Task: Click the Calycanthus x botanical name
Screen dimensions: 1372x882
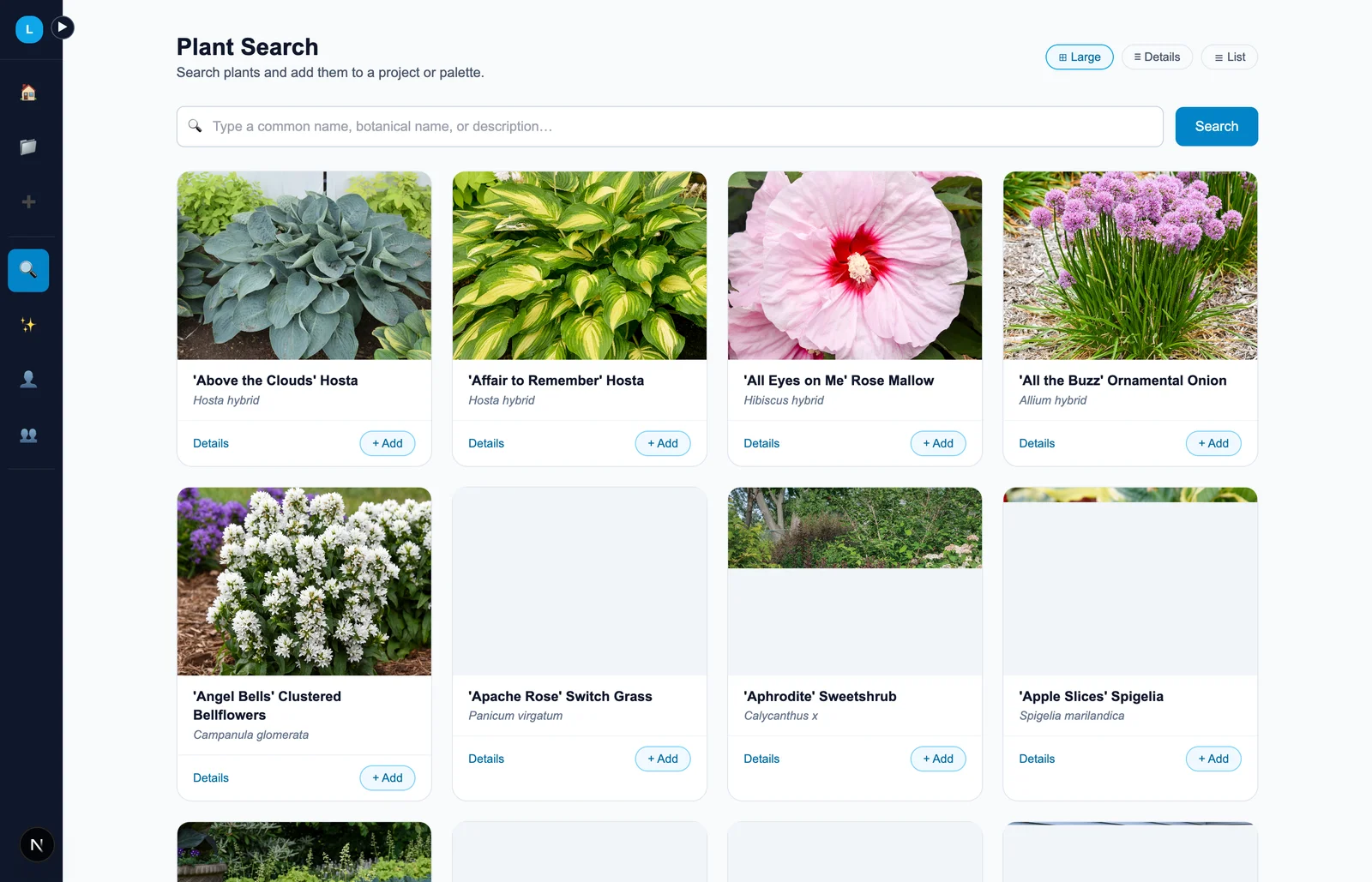Action: [x=780, y=716]
